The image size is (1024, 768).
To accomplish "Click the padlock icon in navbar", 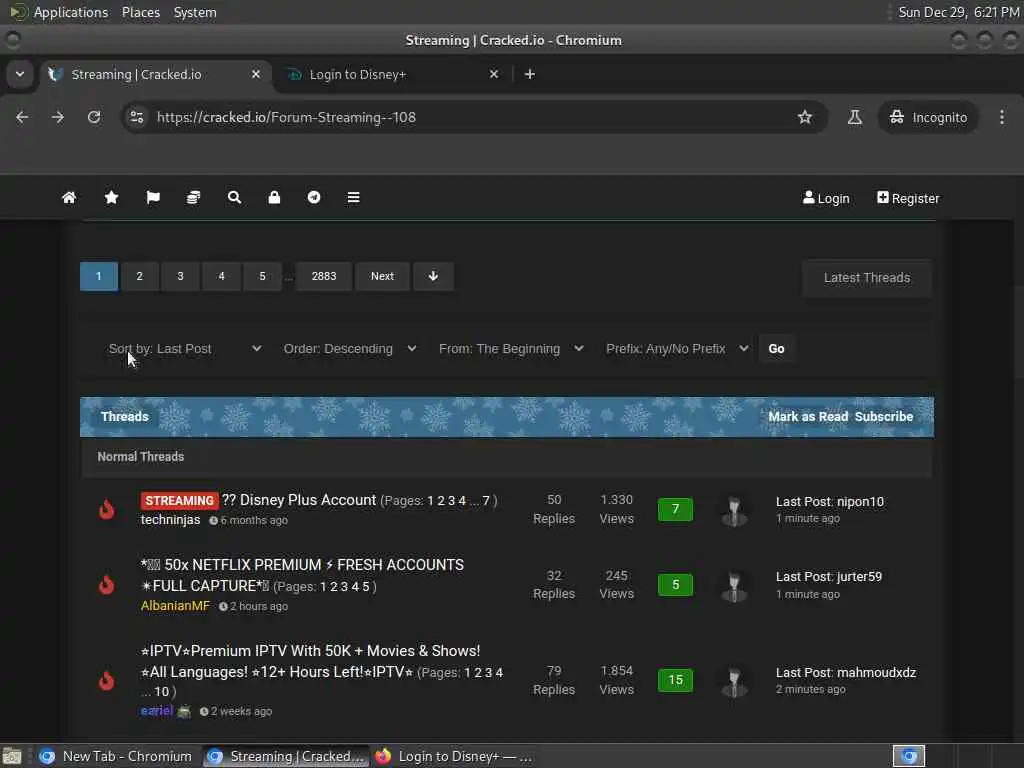I will coord(274,197).
